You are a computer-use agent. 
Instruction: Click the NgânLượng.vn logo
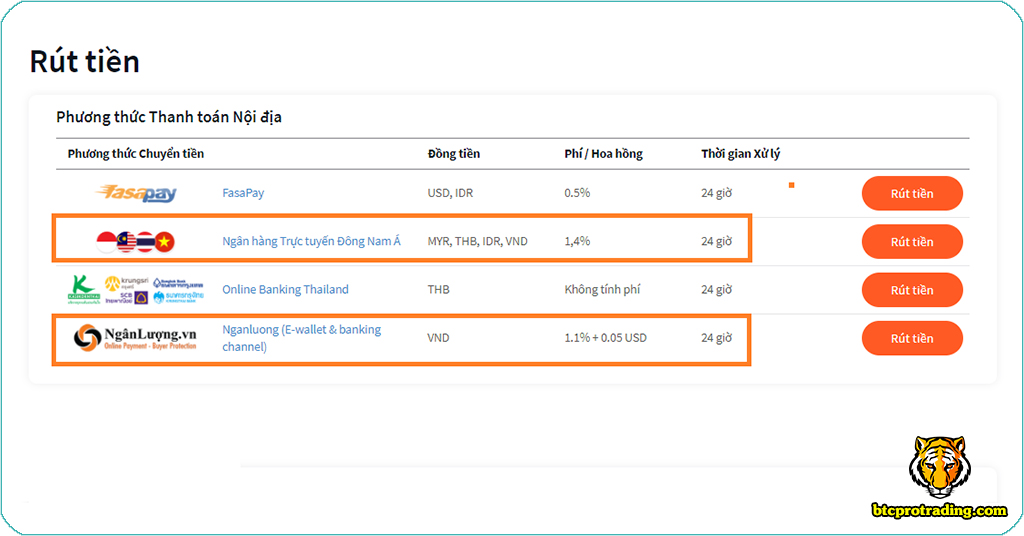coord(136,338)
